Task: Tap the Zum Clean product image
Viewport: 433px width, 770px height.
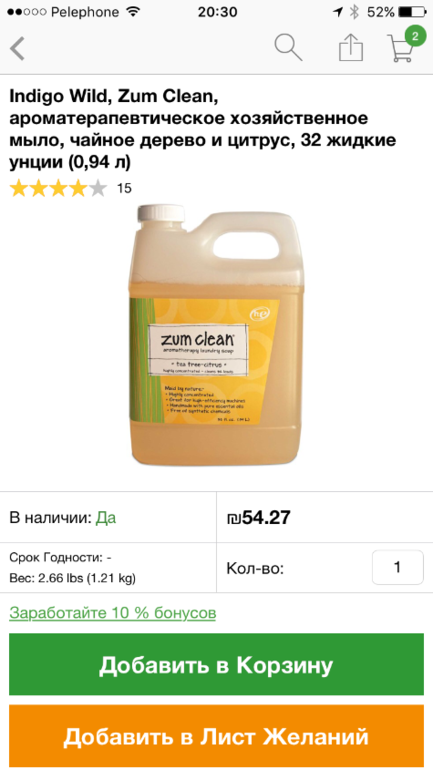Action: (x=215, y=335)
